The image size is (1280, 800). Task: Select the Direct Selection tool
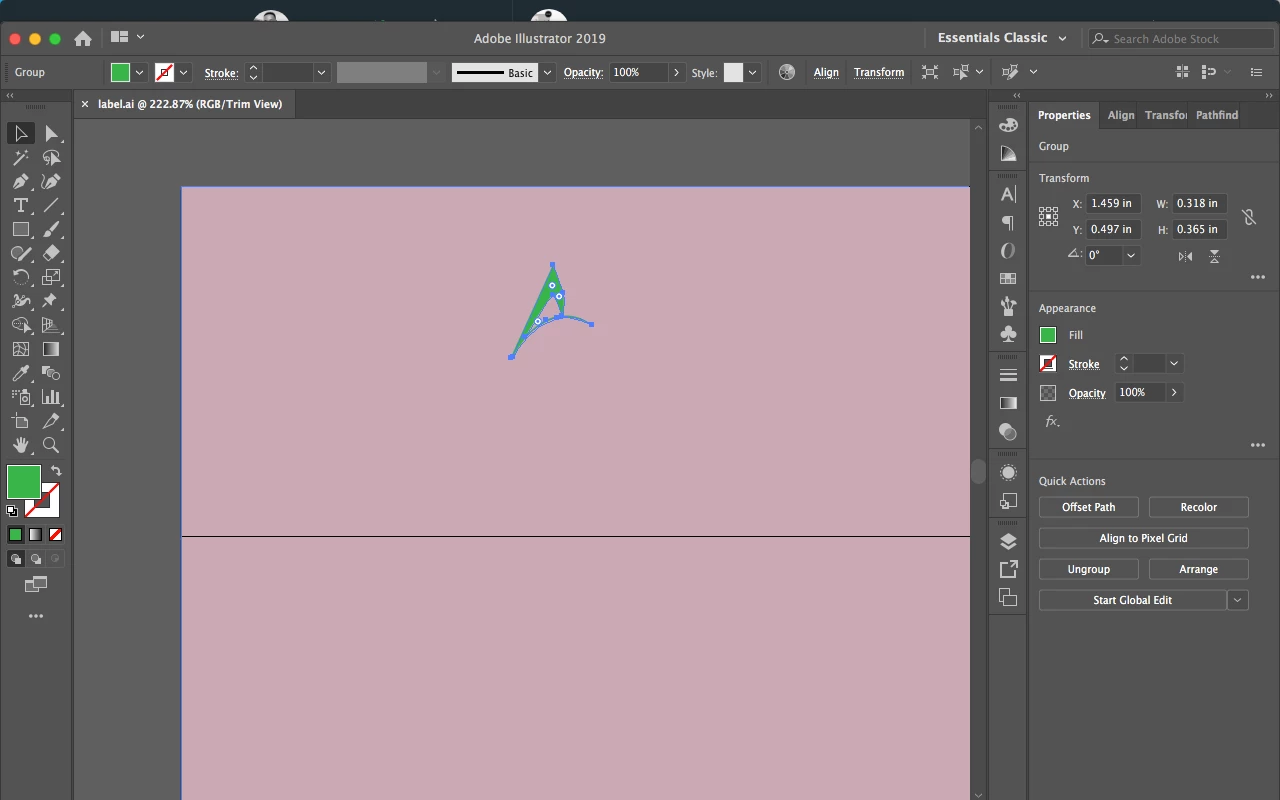pos(51,133)
